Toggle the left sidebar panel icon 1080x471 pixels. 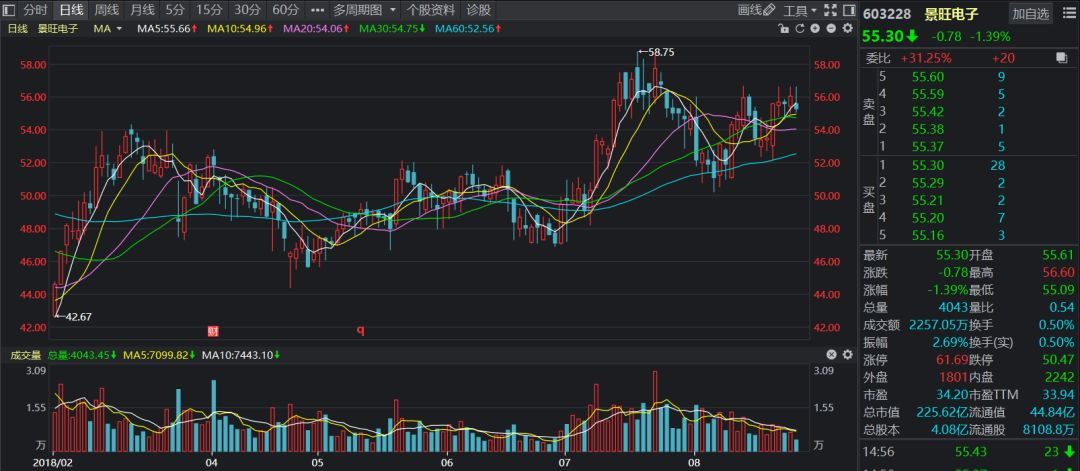click(9, 10)
